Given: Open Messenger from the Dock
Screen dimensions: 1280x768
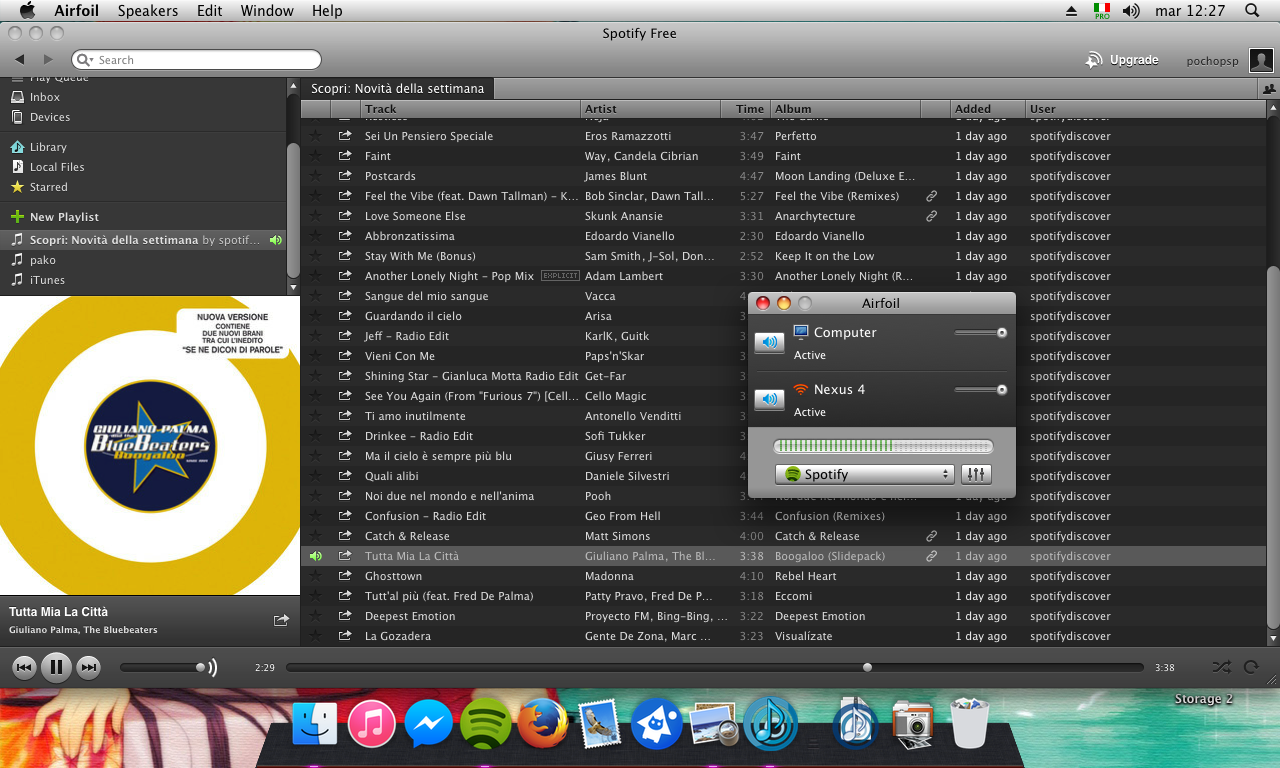Looking at the screenshot, I should [x=429, y=723].
